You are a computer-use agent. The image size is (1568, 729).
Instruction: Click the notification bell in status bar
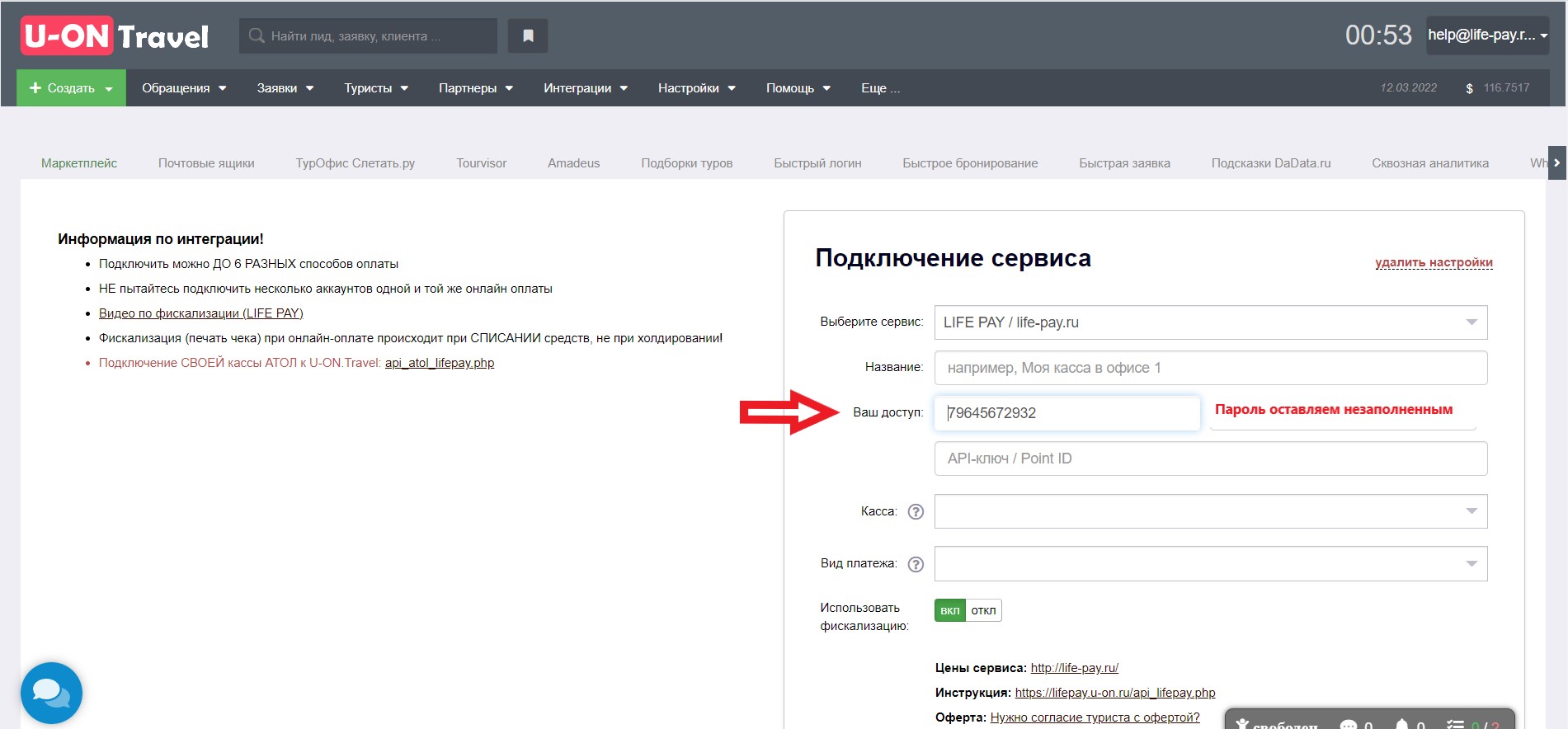click(1401, 724)
